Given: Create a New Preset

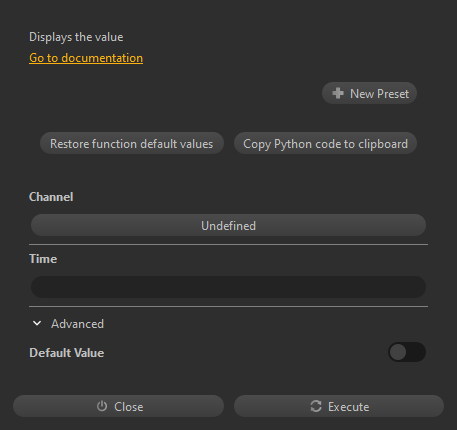Looking at the screenshot, I should pyautogui.click(x=369, y=93).
